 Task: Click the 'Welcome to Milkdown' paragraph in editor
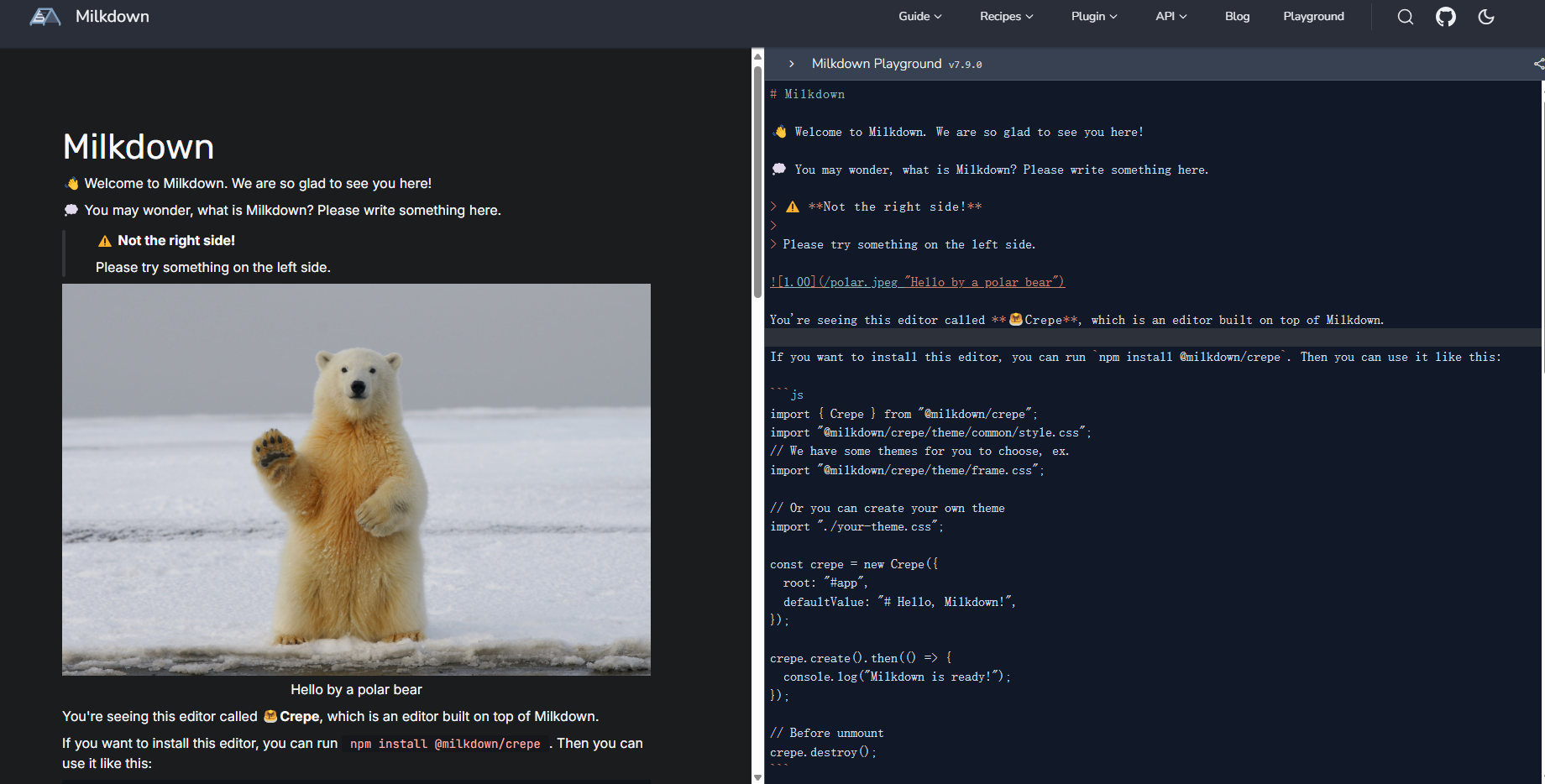click(x=248, y=183)
